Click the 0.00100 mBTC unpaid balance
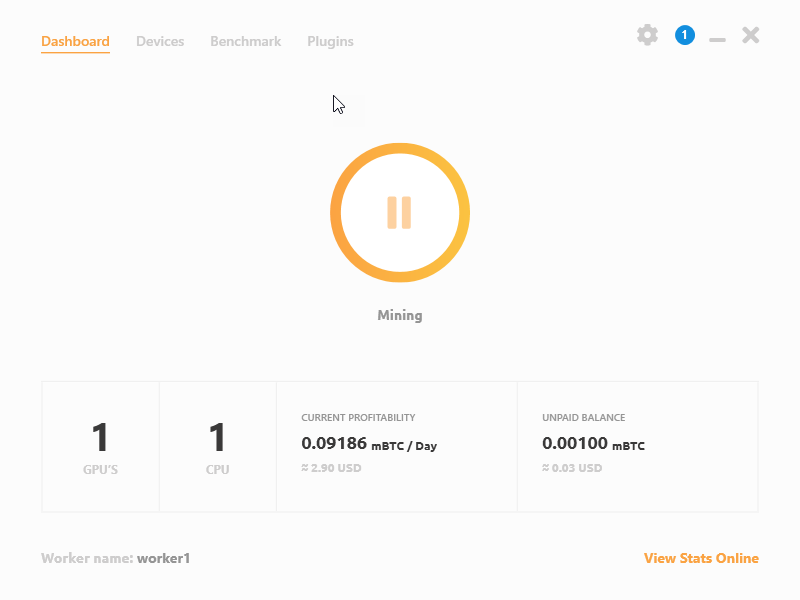 [593, 444]
